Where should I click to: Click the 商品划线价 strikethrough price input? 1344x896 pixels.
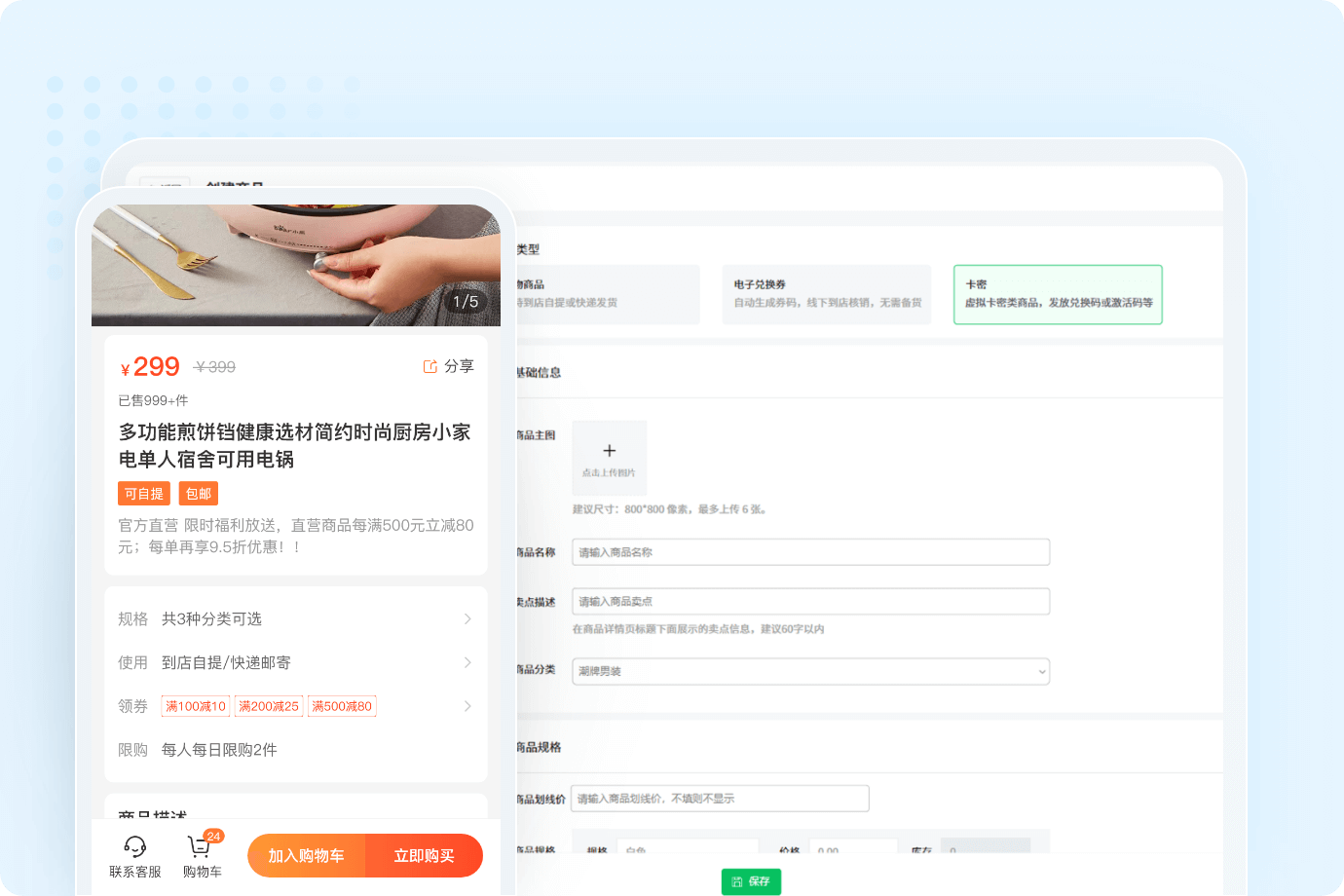[x=720, y=798]
